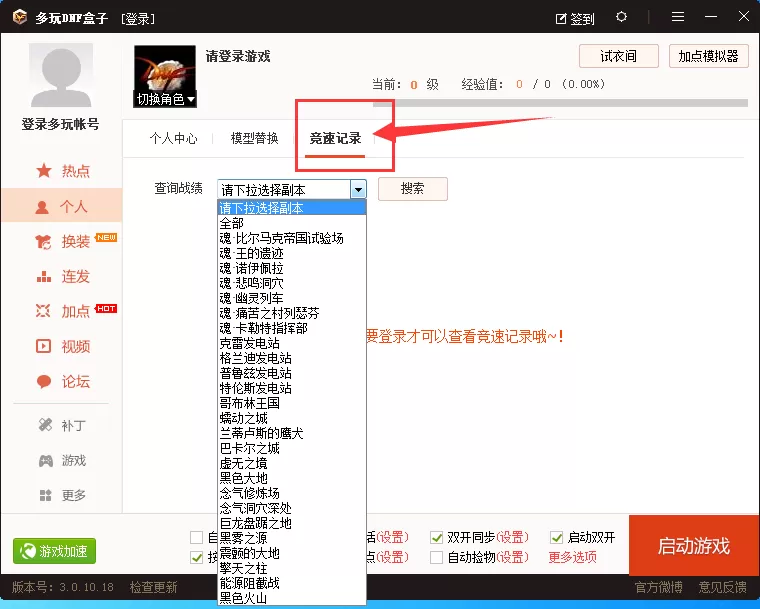The width and height of the screenshot is (760, 609).
Task: Select 黑色大地 option
Action: click(x=292, y=479)
